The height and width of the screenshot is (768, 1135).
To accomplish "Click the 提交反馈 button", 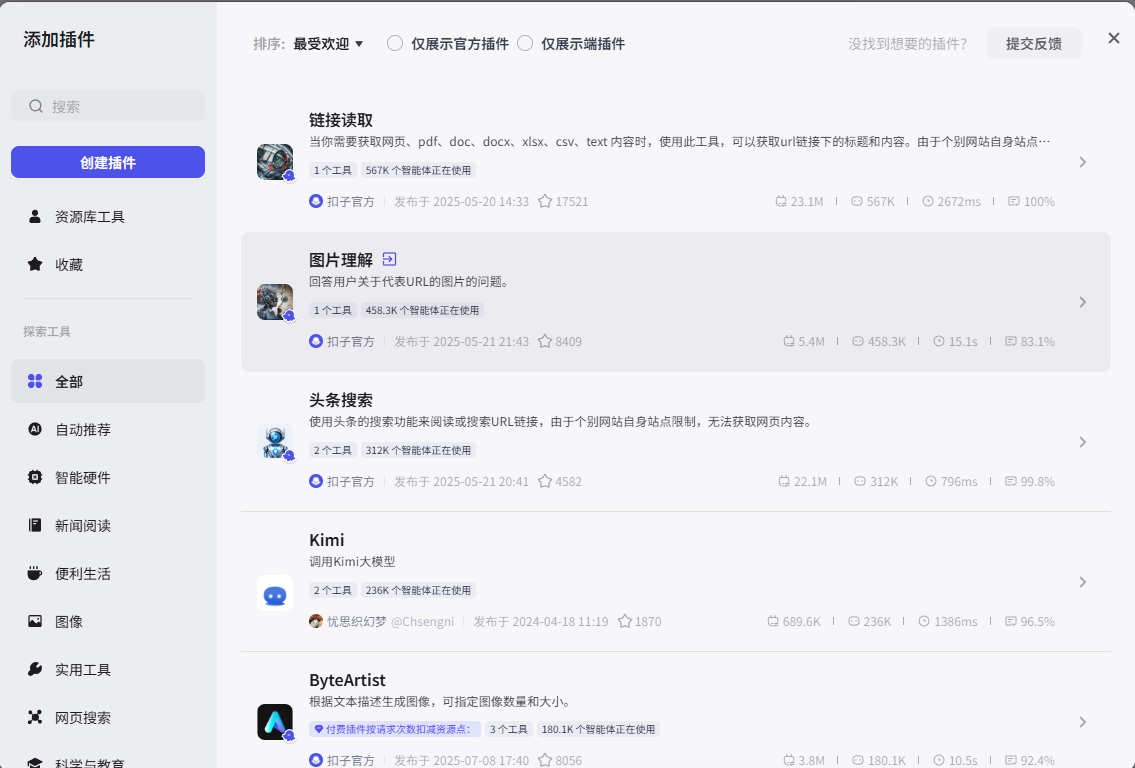I will tap(1034, 43).
